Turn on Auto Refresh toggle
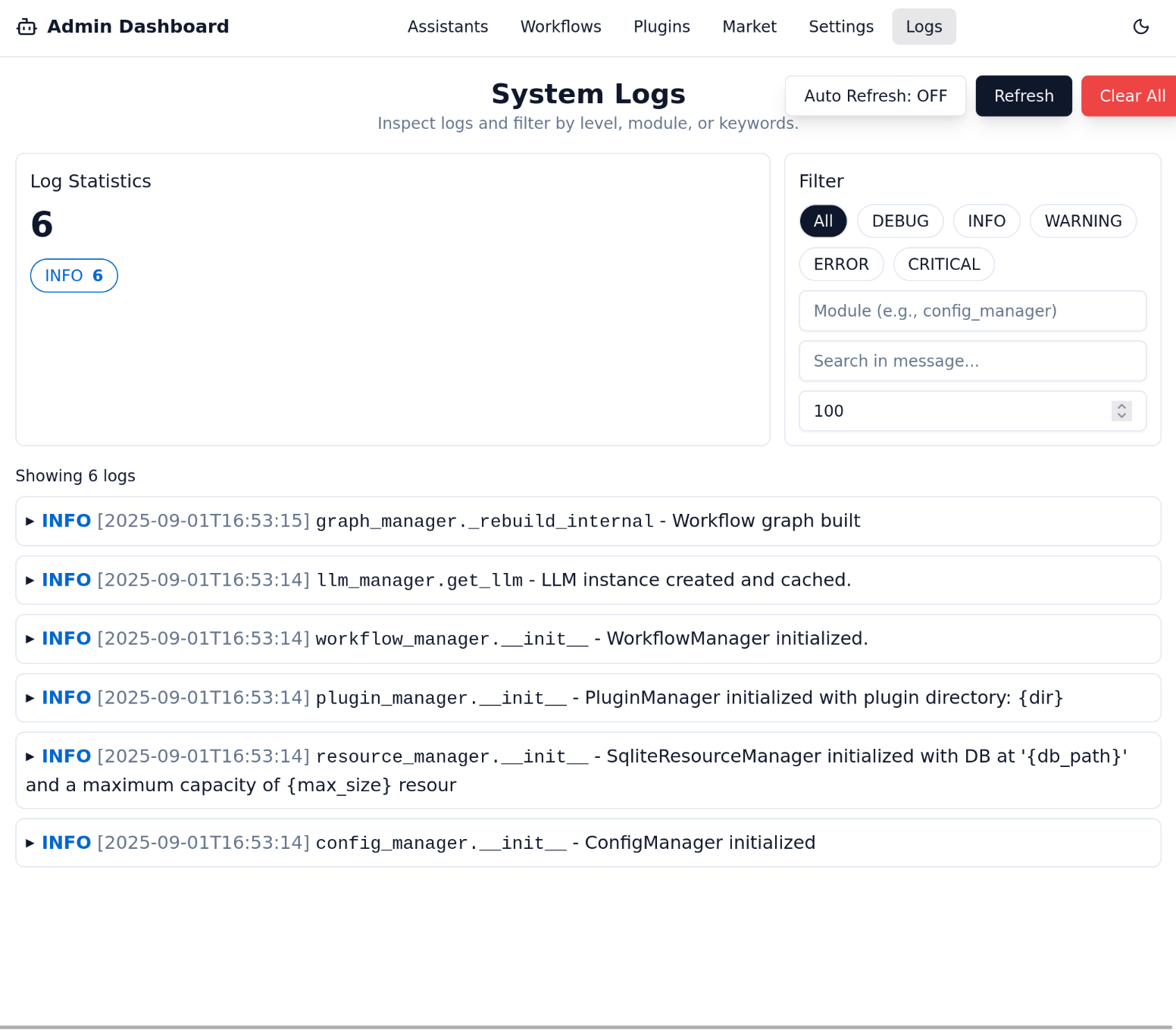Screen dimensions: 1176x1030 pos(874,96)
